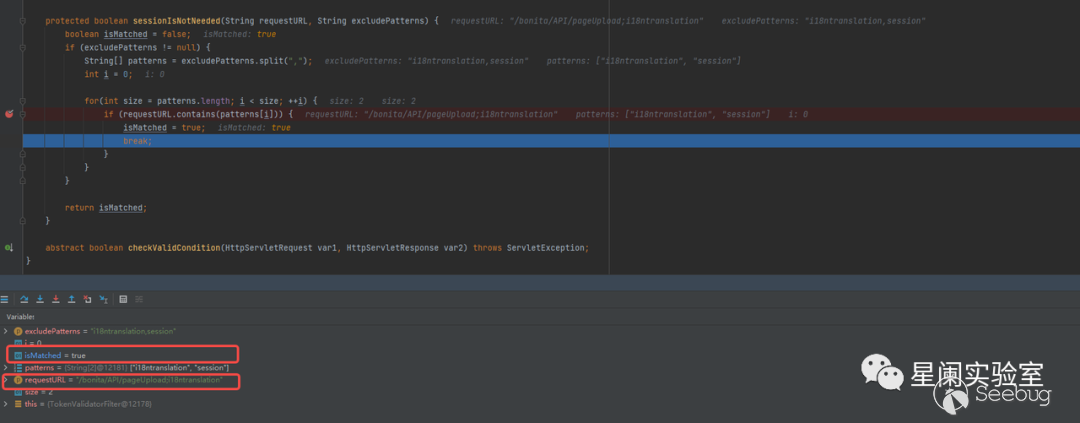Toggle the breakpoint on the requestURL.contains line

[x=9, y=115]
